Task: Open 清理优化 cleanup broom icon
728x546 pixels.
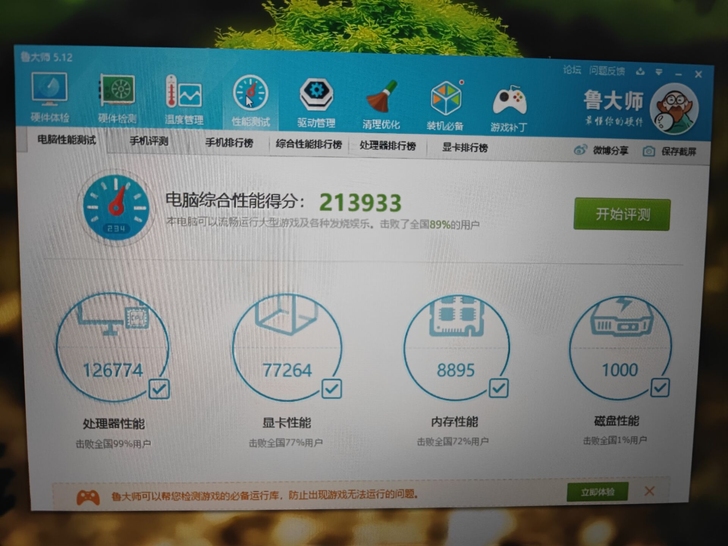Action: click(x=381, y=104)
